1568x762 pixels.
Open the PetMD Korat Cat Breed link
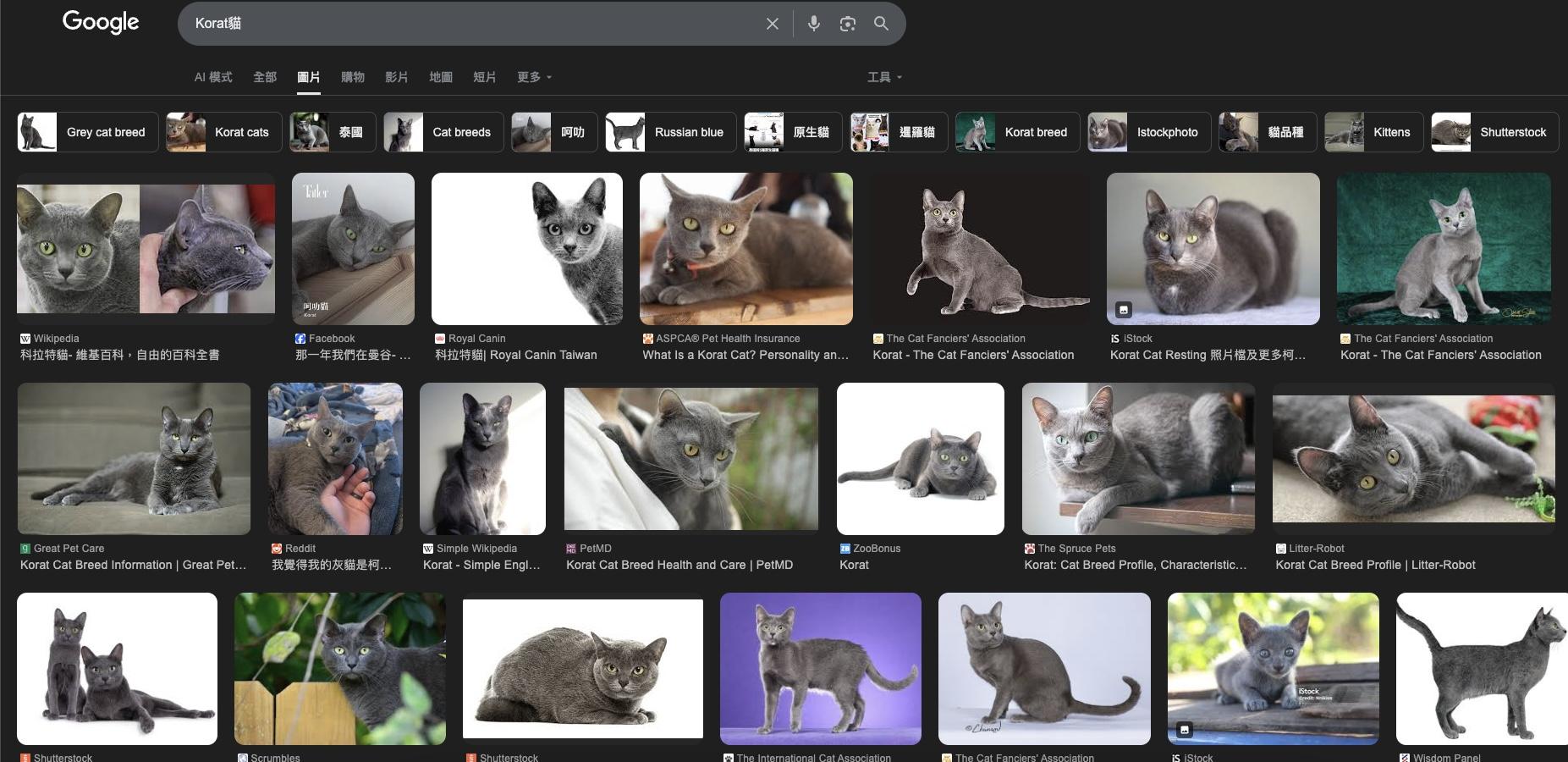[679, 565]
